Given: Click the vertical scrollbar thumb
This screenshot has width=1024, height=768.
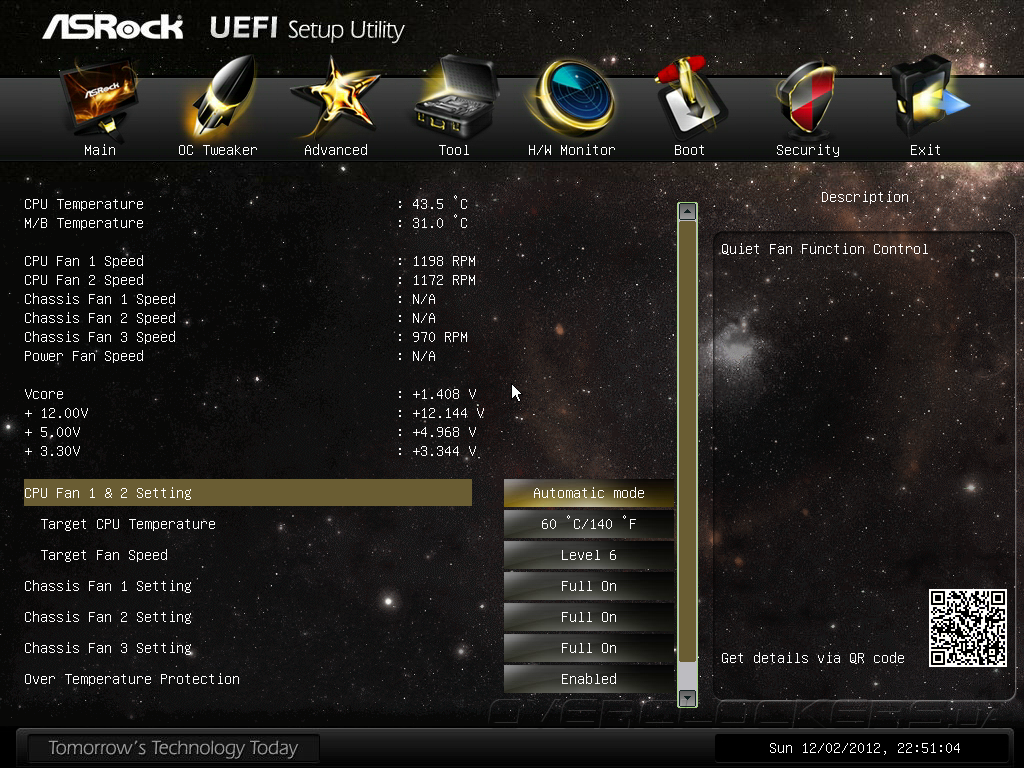Looking at the screenshot, I should click(x=687, y=441).
